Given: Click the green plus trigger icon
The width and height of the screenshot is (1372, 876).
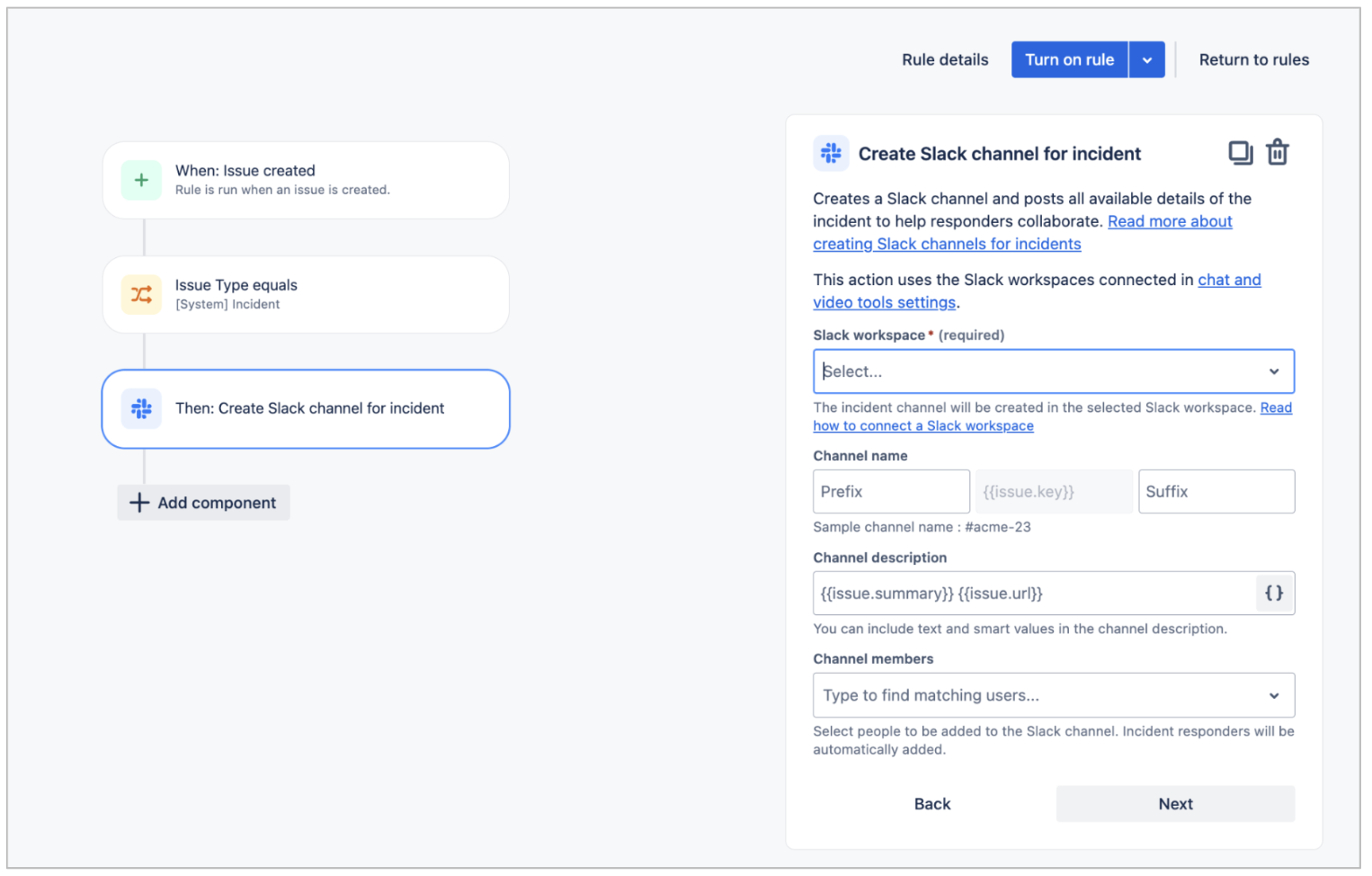Looking at the screenshot, I should [141, 180].
